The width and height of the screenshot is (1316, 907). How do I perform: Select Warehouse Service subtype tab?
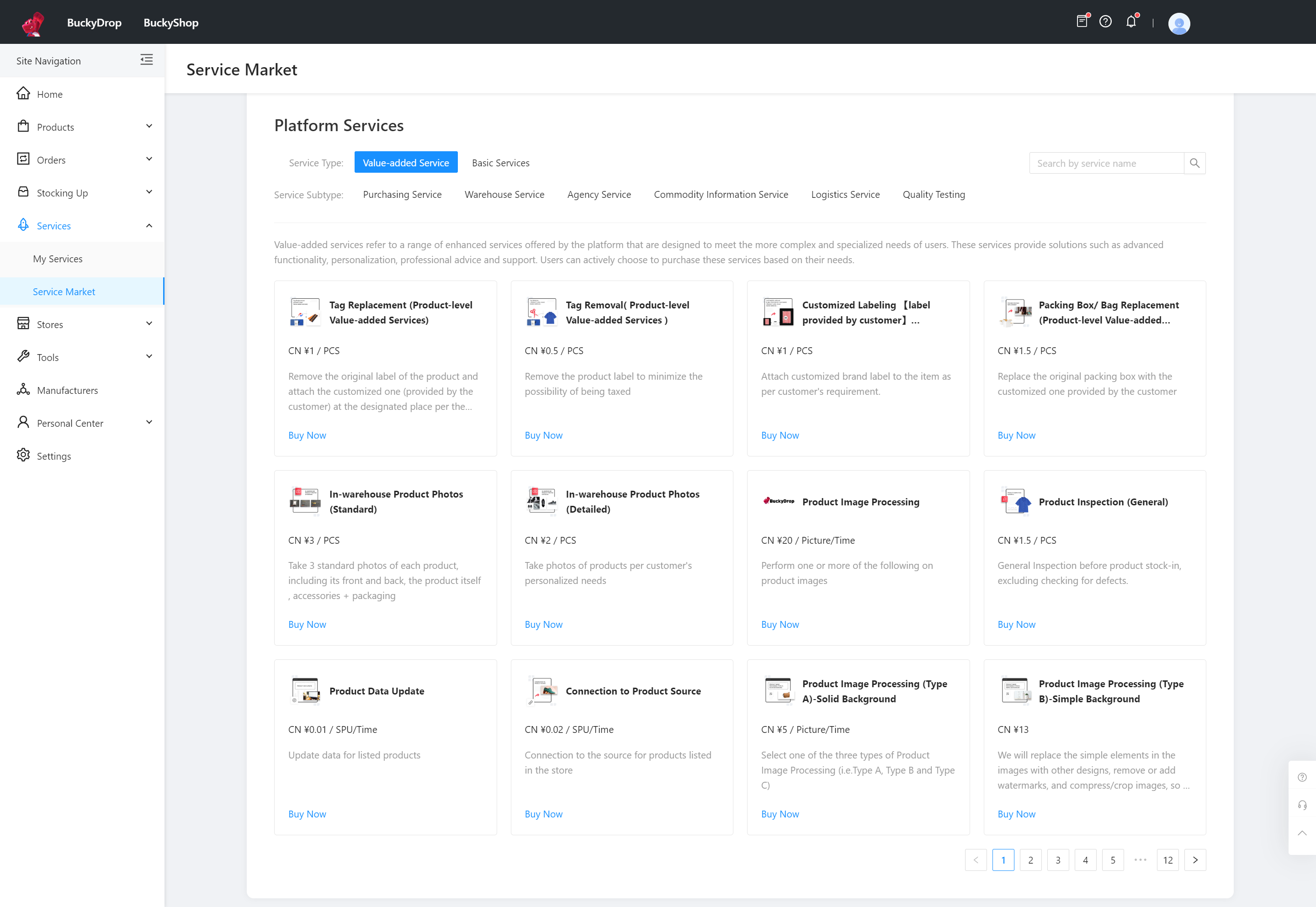[x=504, y=194]
